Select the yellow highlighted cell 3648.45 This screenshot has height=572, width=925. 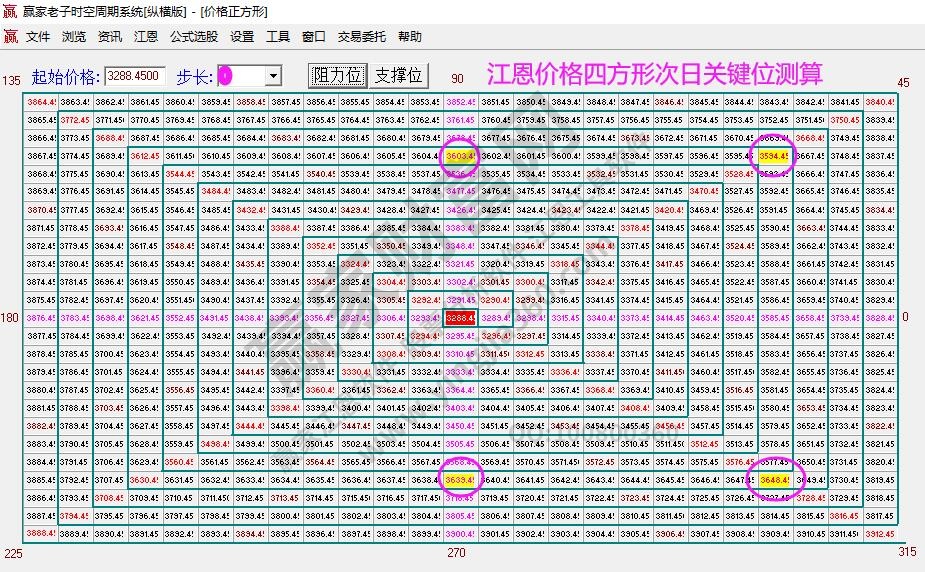tap(774, 479)
